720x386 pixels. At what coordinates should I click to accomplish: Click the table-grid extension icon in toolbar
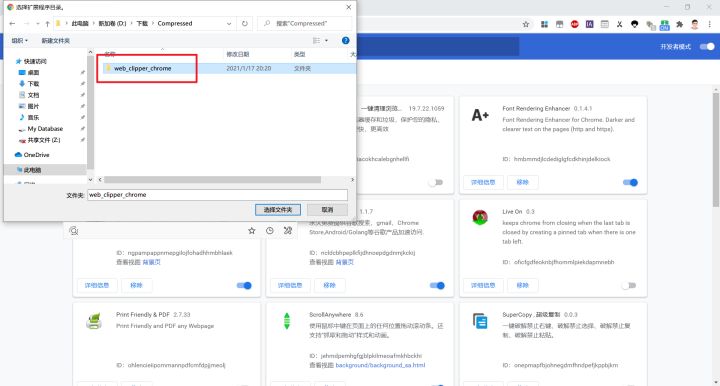point(605,24)
